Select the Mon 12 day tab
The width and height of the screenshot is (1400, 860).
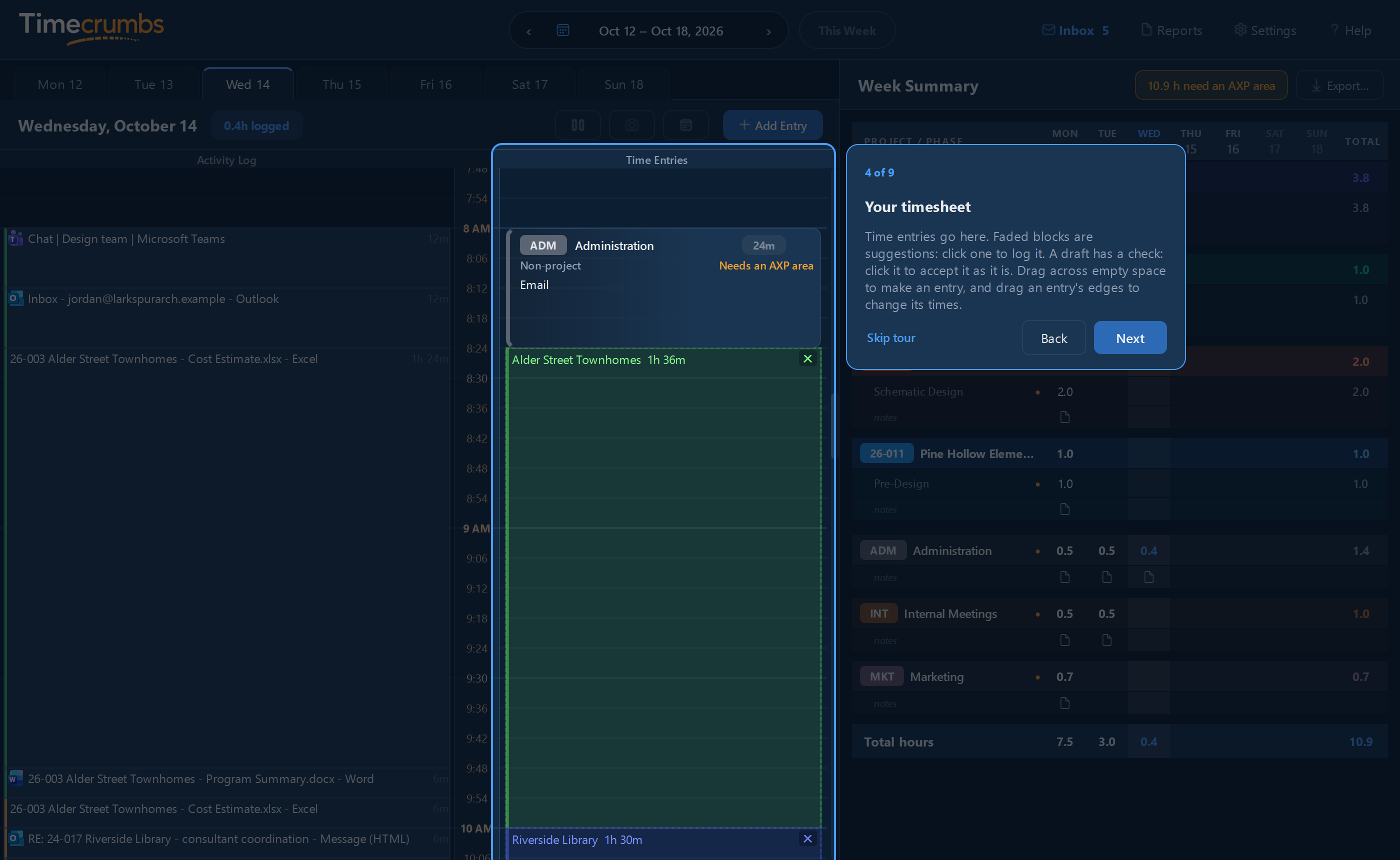[59, 84]
